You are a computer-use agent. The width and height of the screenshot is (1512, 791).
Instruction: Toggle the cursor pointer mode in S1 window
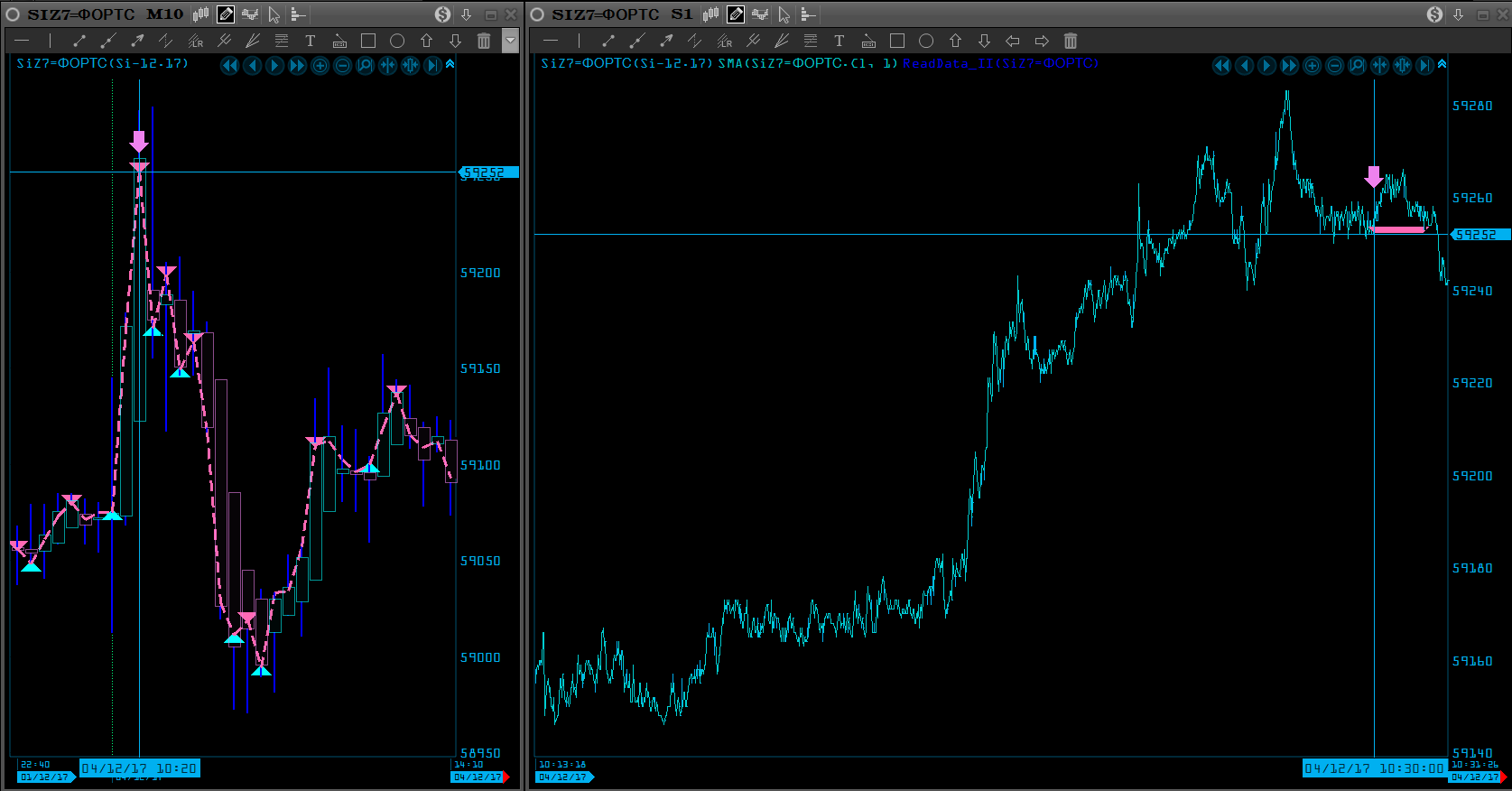[784, 14]
